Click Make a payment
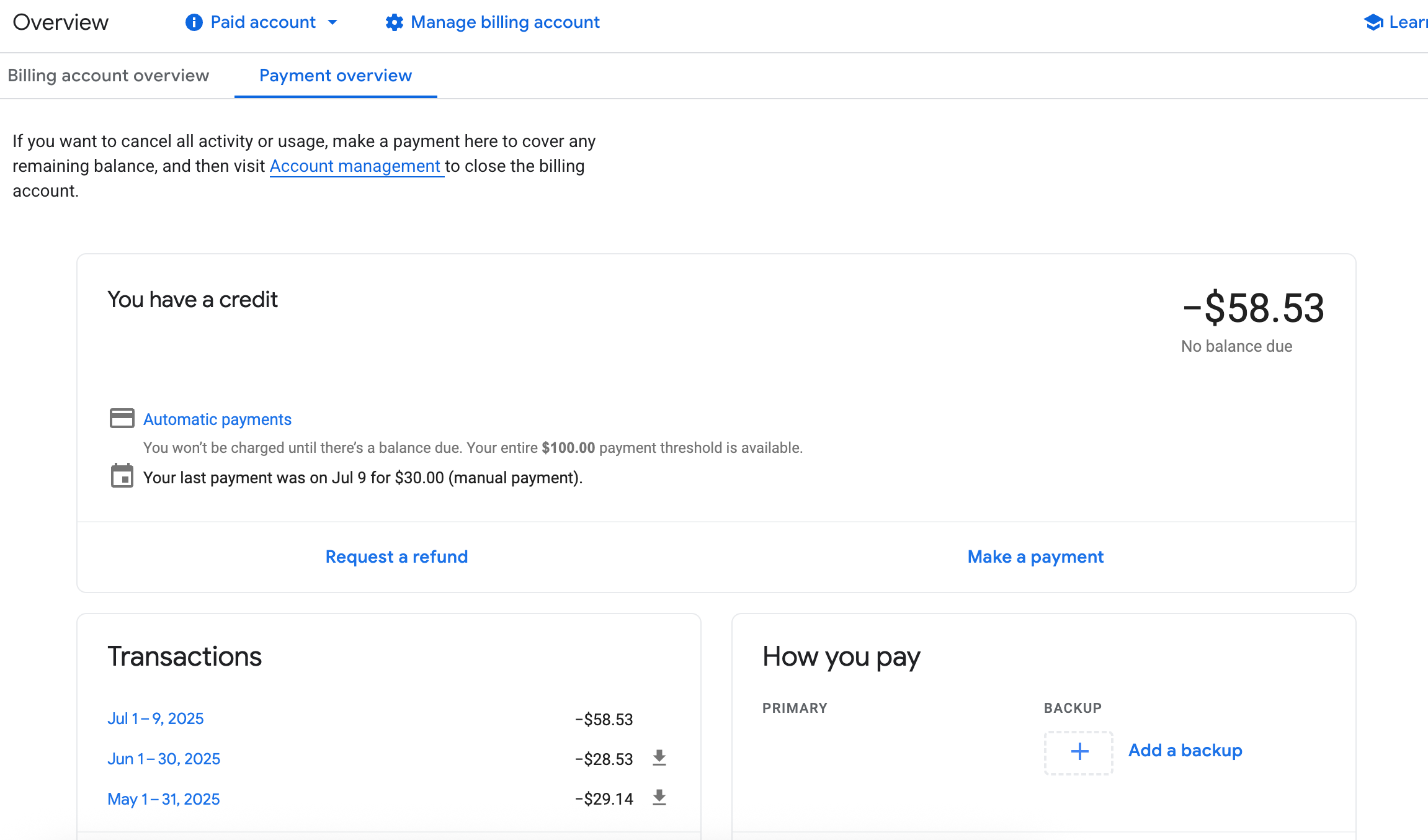This screenshot has height=840, width=1428. pyautogui.click(x=1036, y=556)
